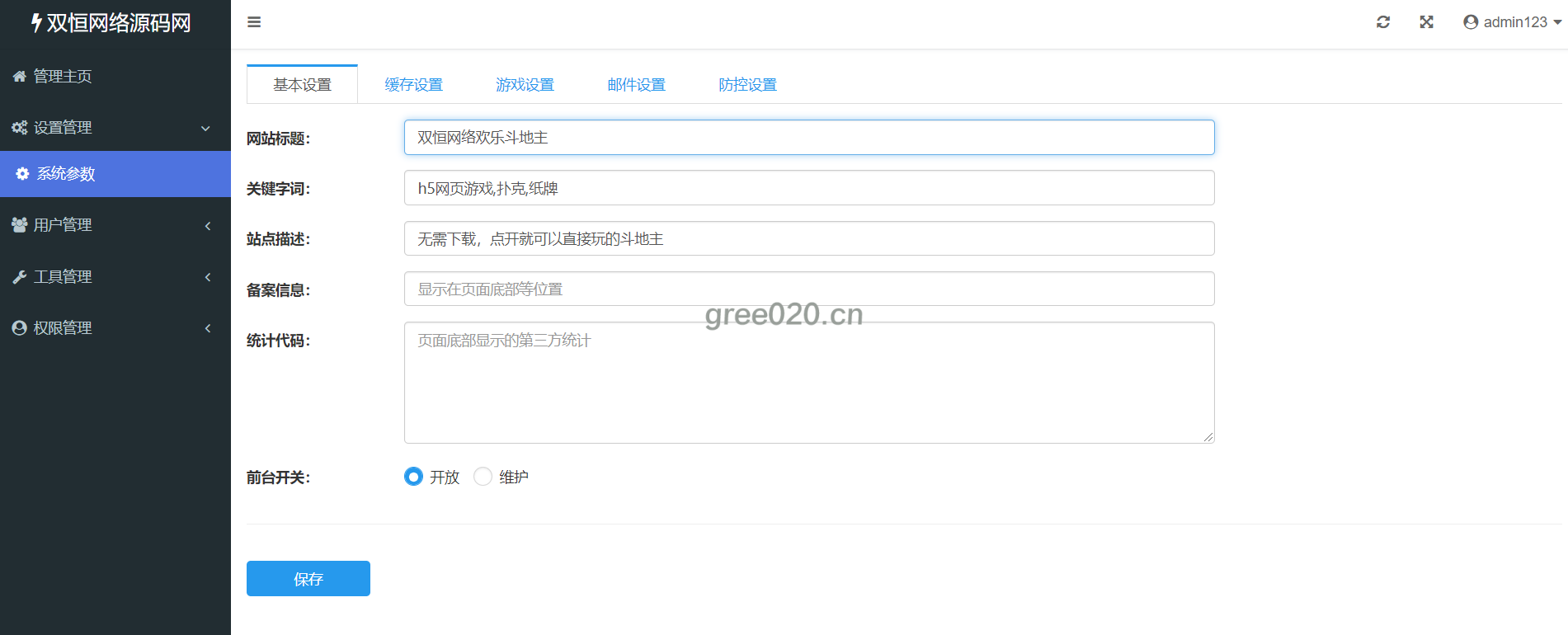Toggle fullscreen with the expand arrows icon

[1426, 22]
